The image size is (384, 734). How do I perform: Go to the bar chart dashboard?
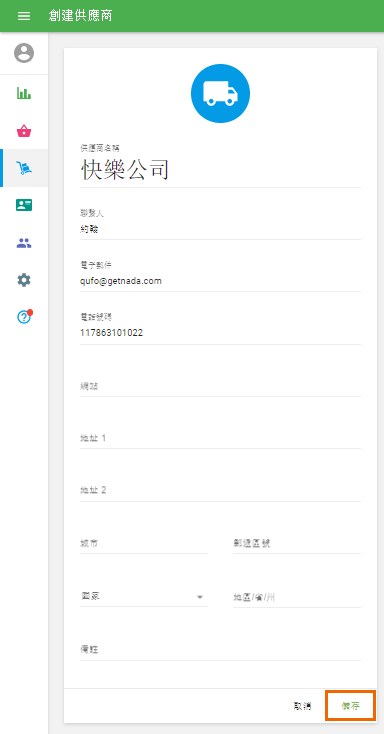click(x=24, y=93)
